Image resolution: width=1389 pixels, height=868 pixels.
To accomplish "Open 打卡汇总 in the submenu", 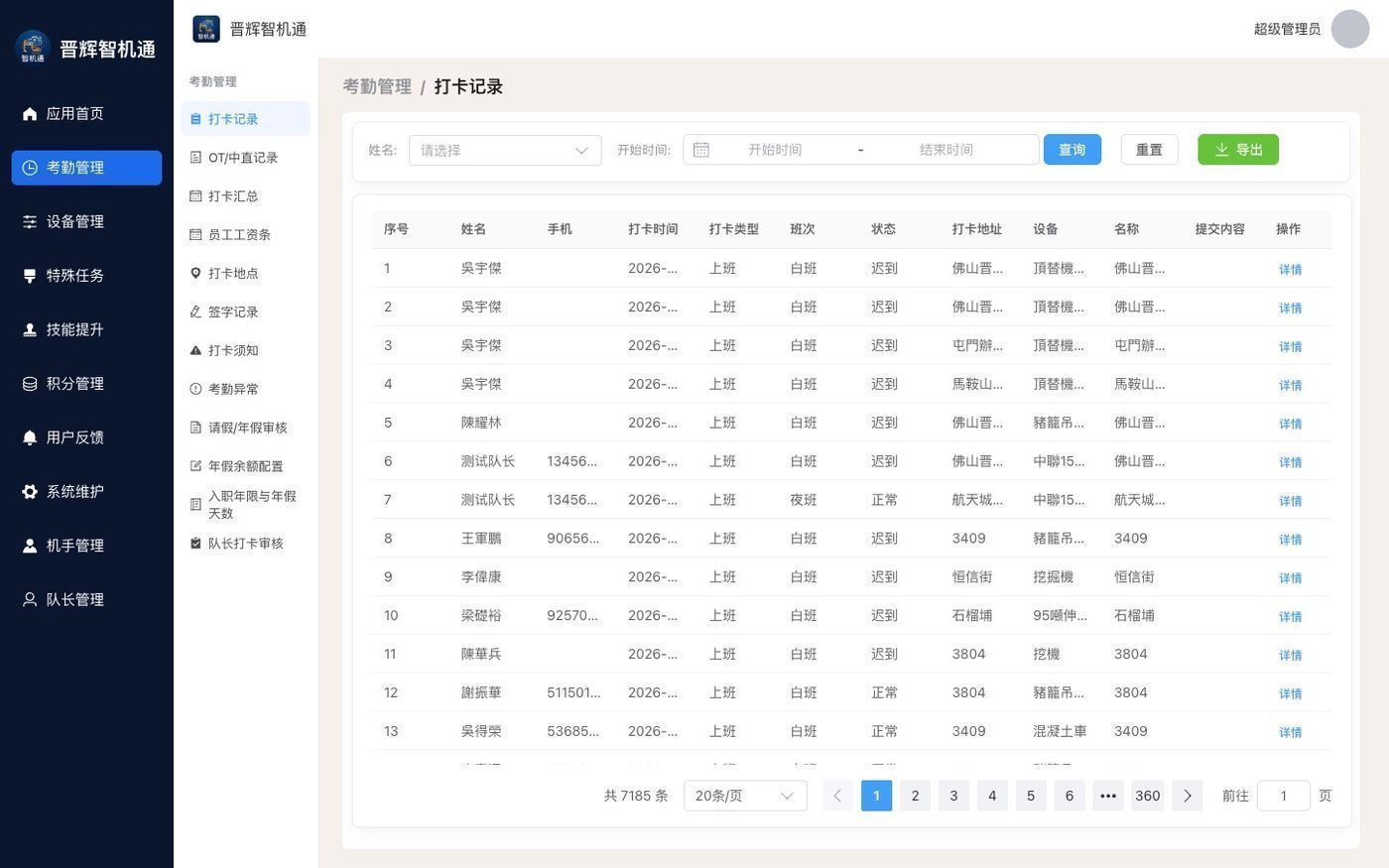I will (x=246, y=196).
